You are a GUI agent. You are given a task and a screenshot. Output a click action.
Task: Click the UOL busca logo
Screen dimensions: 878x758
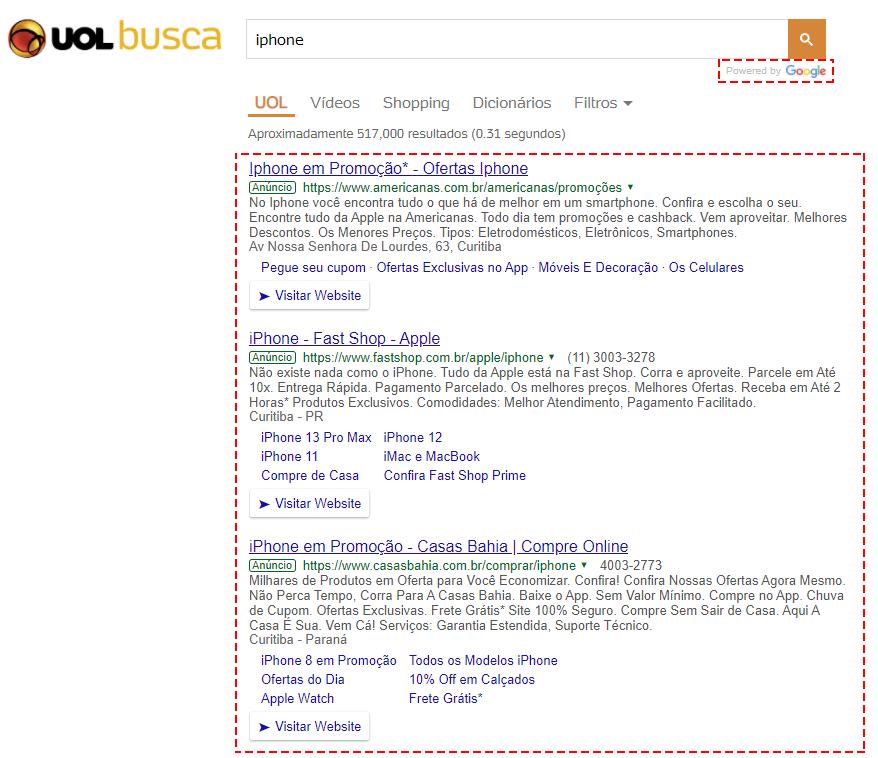pos(115,38)
